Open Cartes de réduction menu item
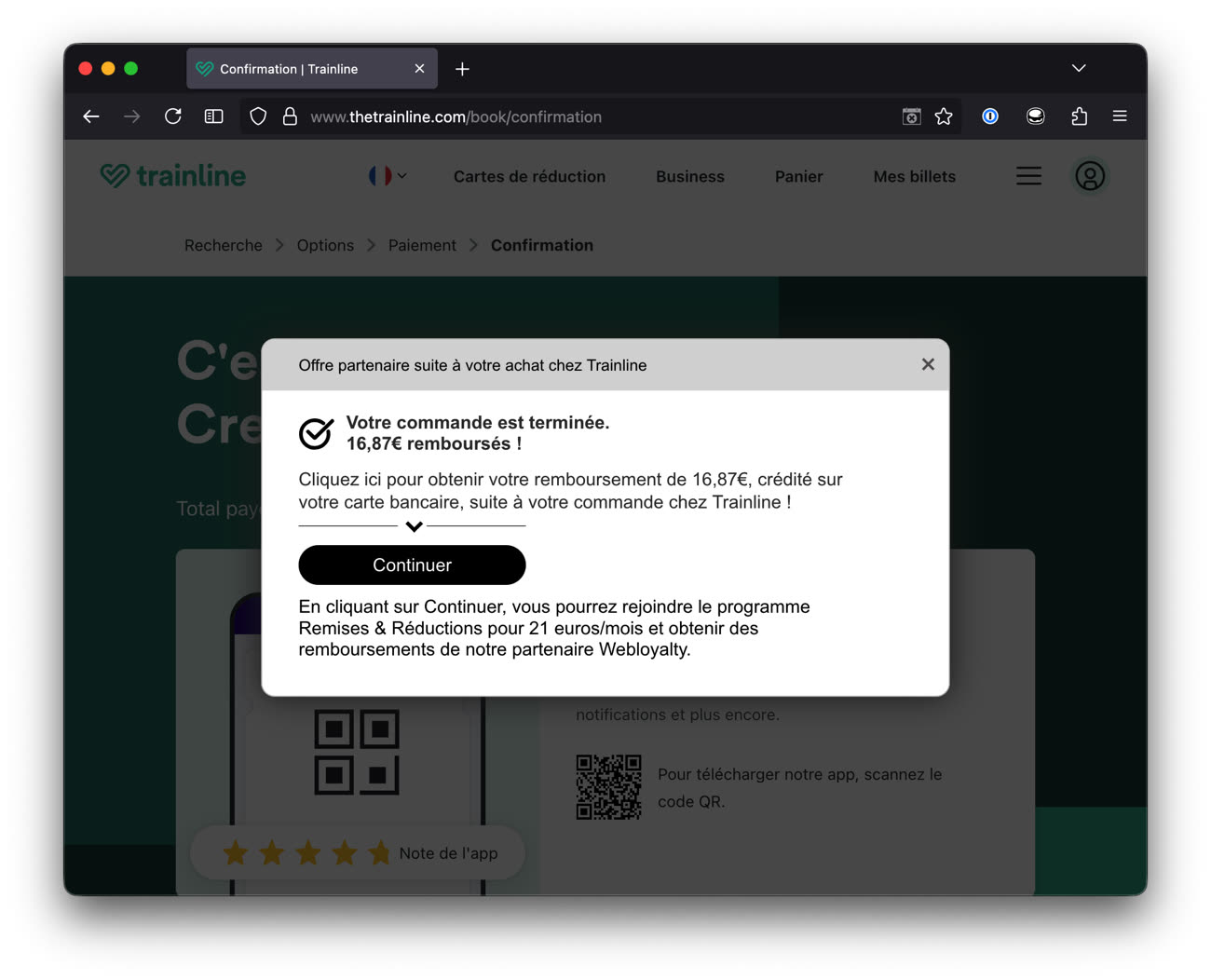This screenshot has height=980, width=1211. (529, 177)
